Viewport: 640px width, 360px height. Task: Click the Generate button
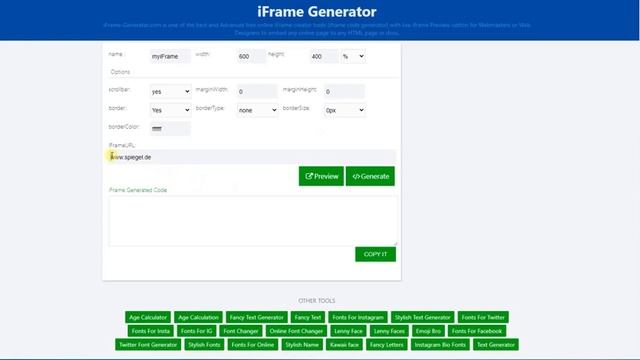[x=370, y=176]
